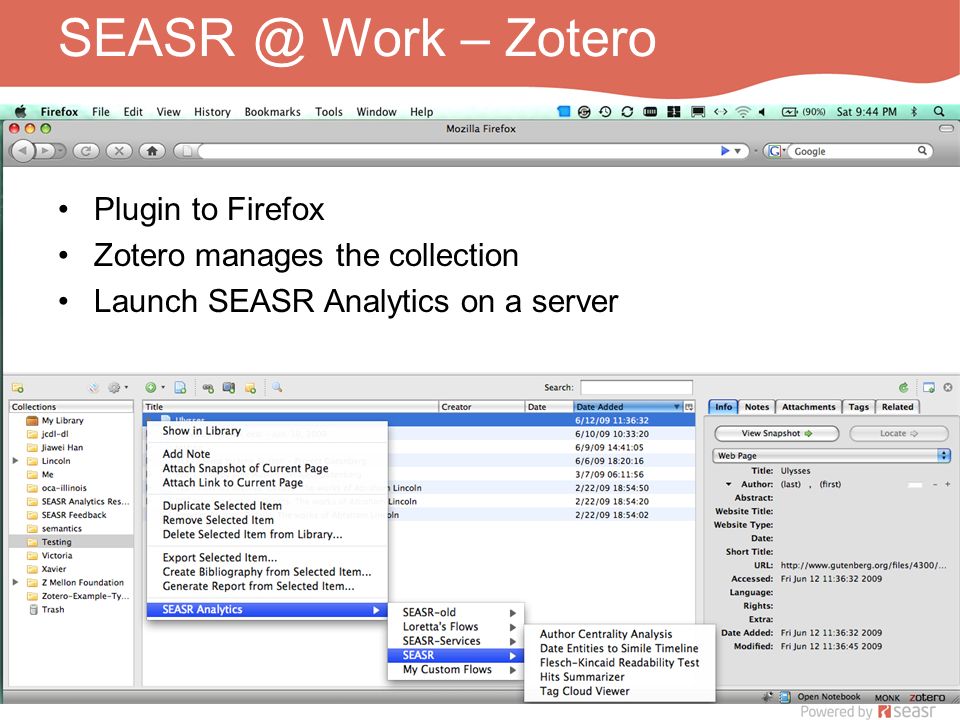Image resolution: width=960 pixels, height=720 pixels.
Task: Click the Firefox back navigation button
Action: point(23,151)
